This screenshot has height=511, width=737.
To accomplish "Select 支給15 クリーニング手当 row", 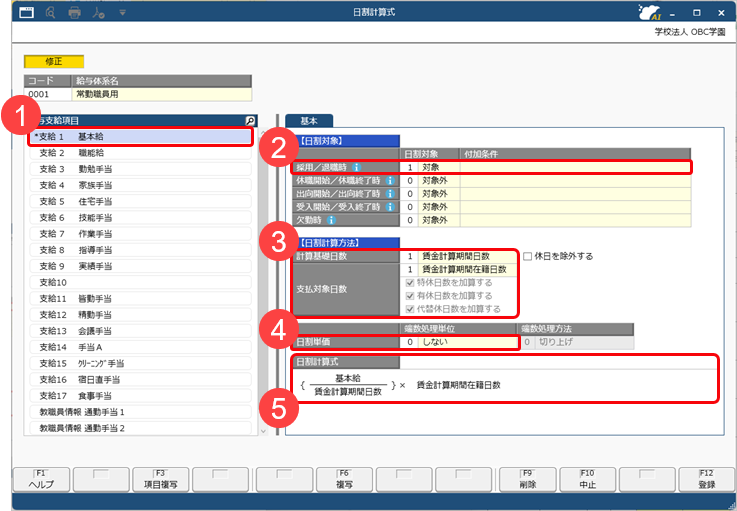I will [x=141, y=363].
